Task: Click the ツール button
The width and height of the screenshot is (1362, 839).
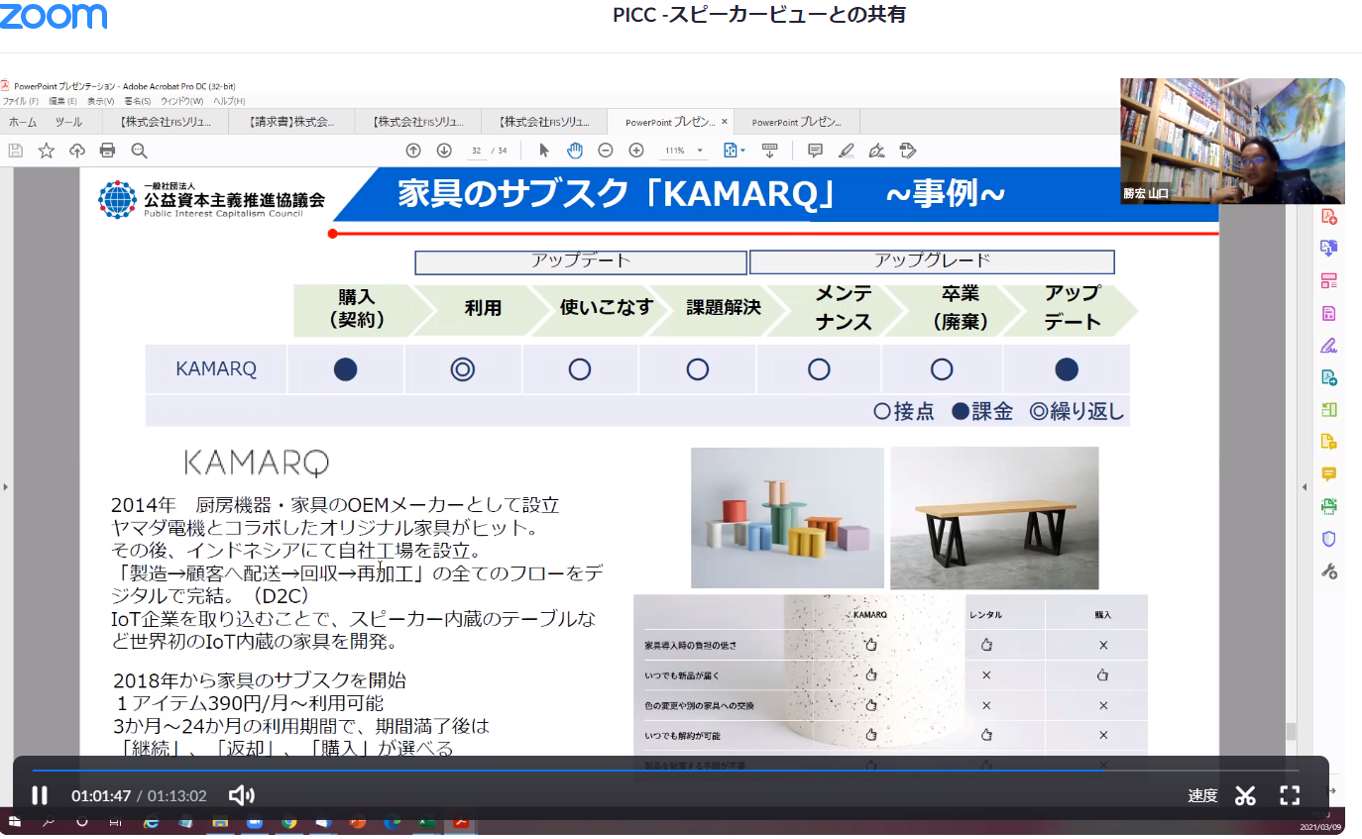Action: click(x=68, y=122)
